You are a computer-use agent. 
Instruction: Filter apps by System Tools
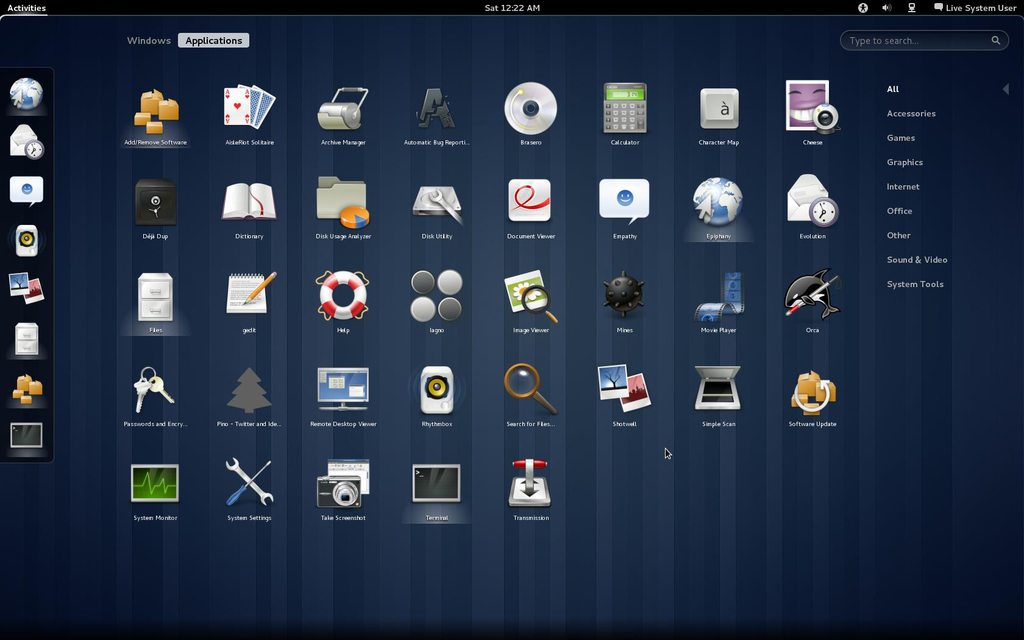(916, 284)
